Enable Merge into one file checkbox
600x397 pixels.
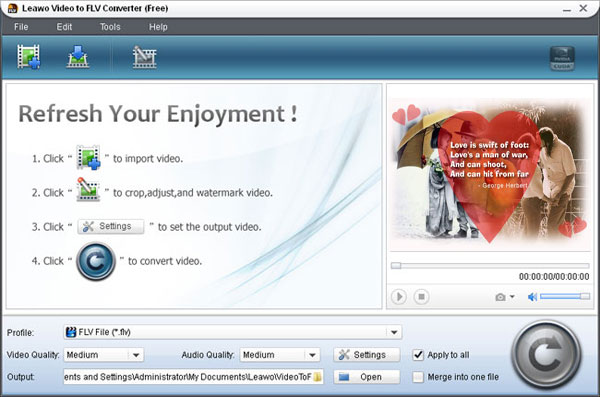coord(418,377)
